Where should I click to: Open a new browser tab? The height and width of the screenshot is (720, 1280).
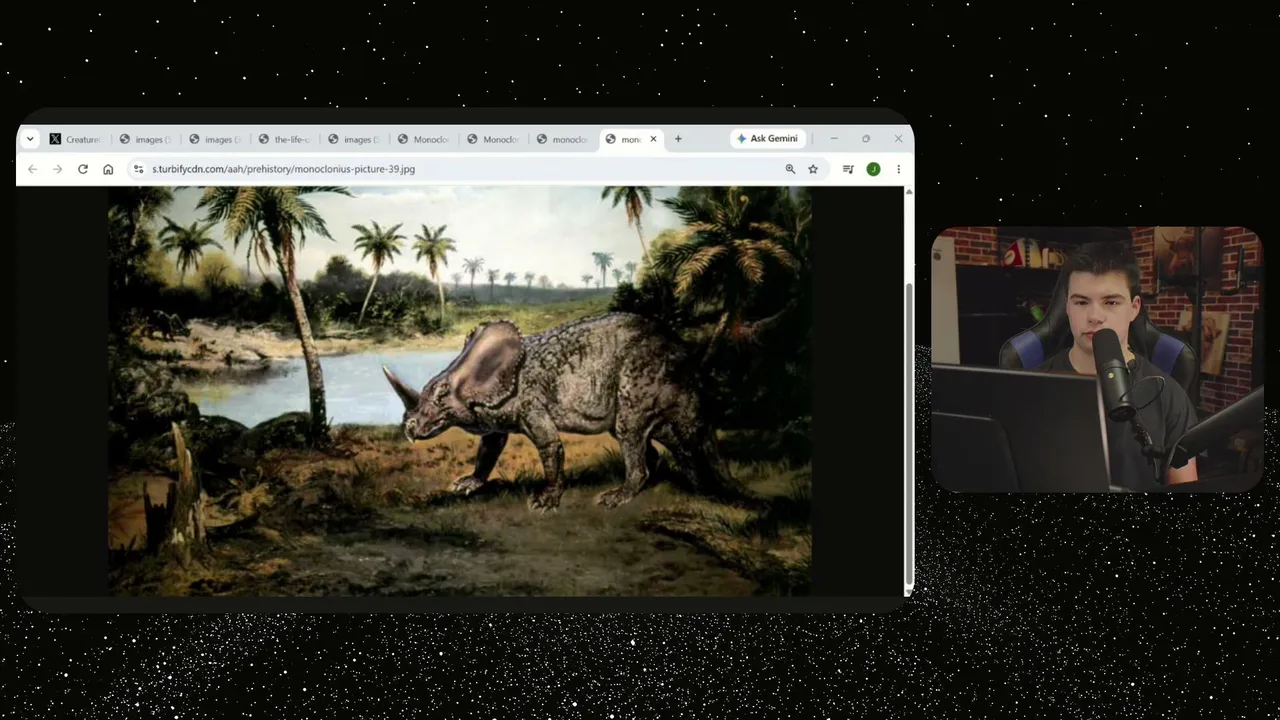[x=678, y=139]
